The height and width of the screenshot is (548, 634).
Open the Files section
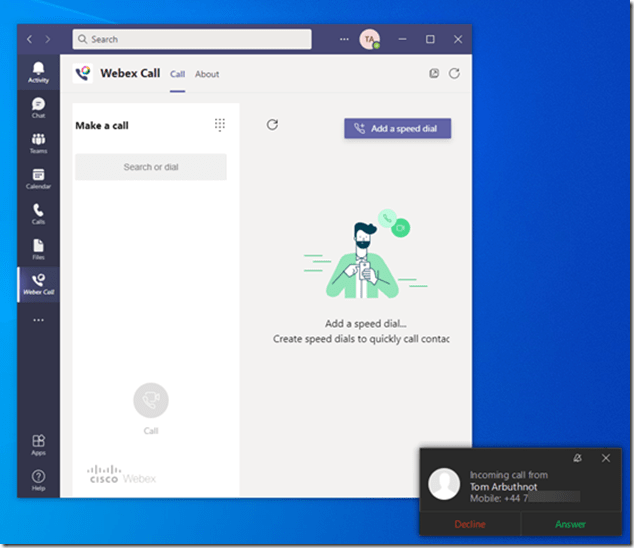tap(38, 249)
